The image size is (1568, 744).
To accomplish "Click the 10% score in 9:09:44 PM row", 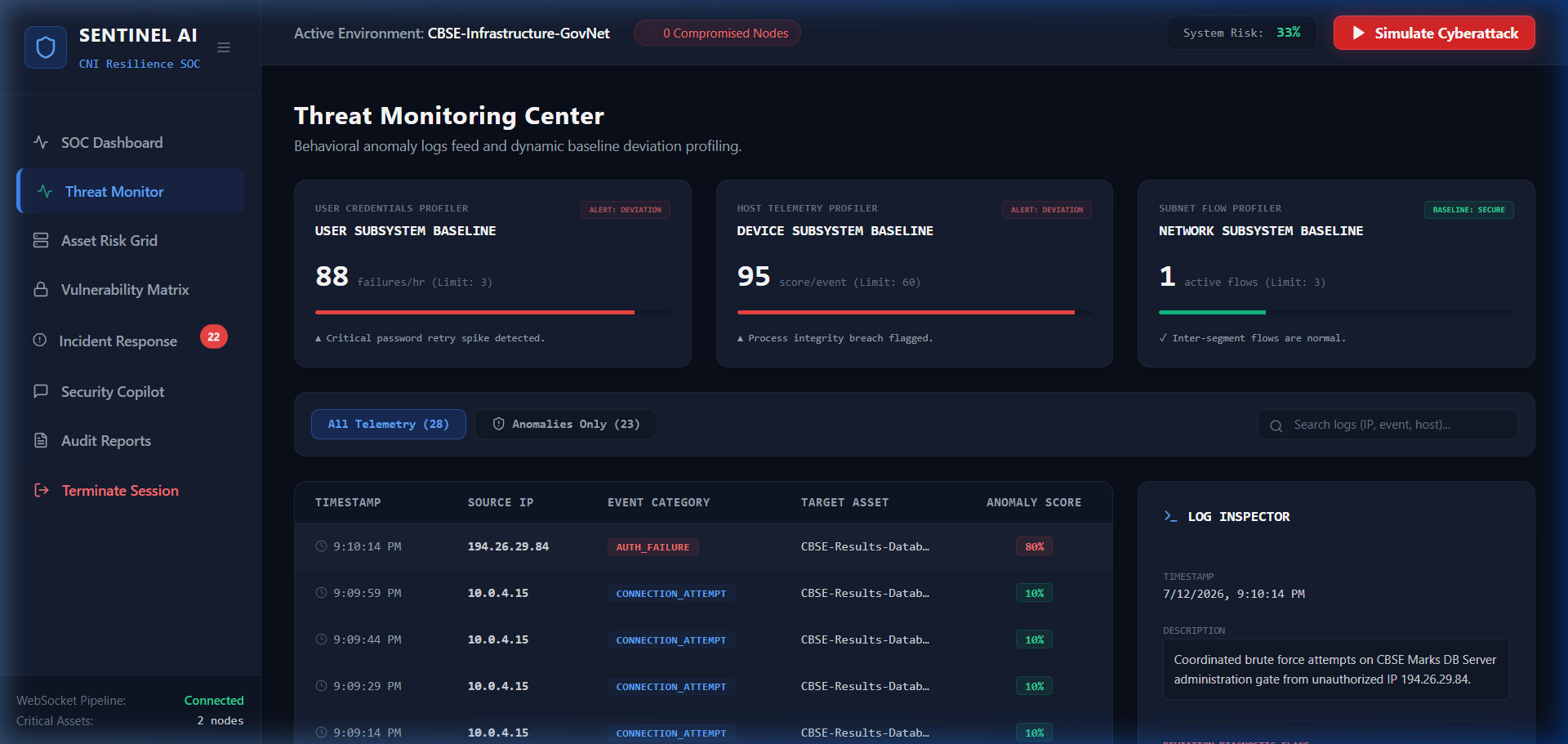I will (1034, 639).
